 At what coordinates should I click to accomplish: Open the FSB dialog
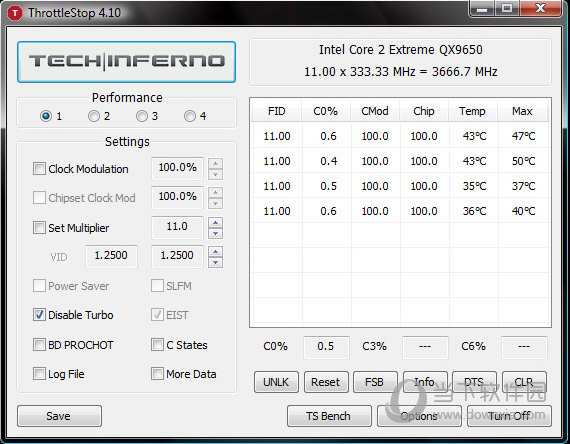coord(375,382)
